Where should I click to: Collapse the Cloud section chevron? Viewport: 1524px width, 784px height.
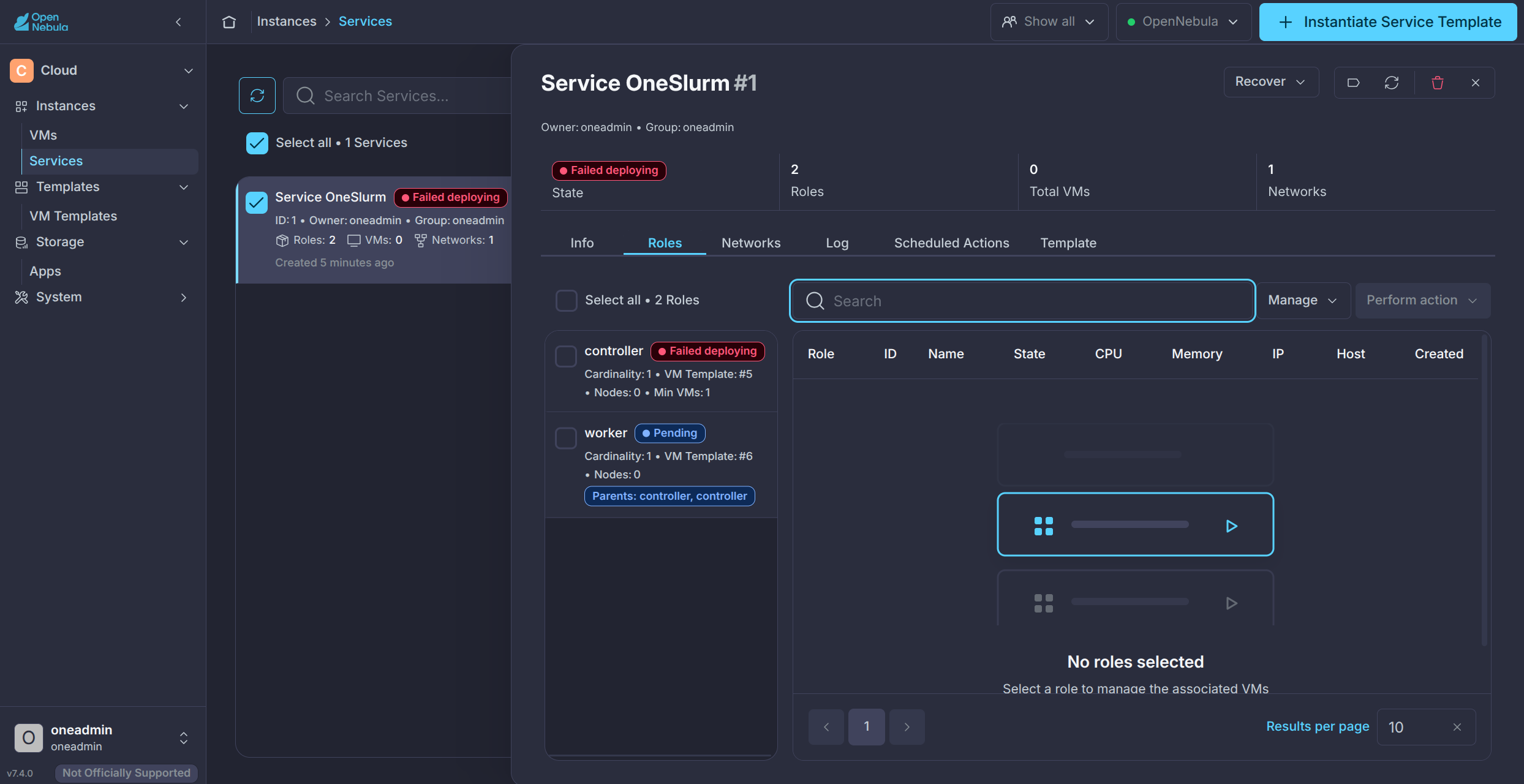tap(189, 71)
